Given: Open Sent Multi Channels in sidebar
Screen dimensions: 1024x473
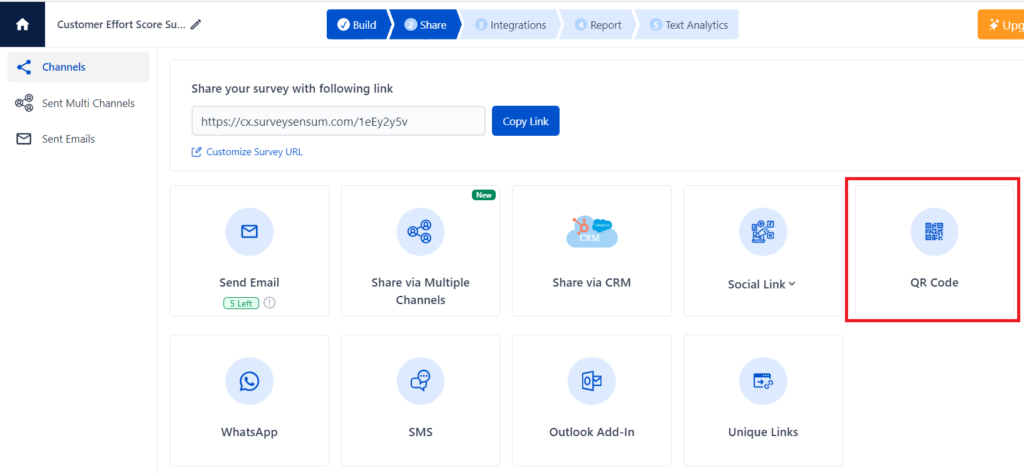Looking at the screenshot, I should 87,103.
